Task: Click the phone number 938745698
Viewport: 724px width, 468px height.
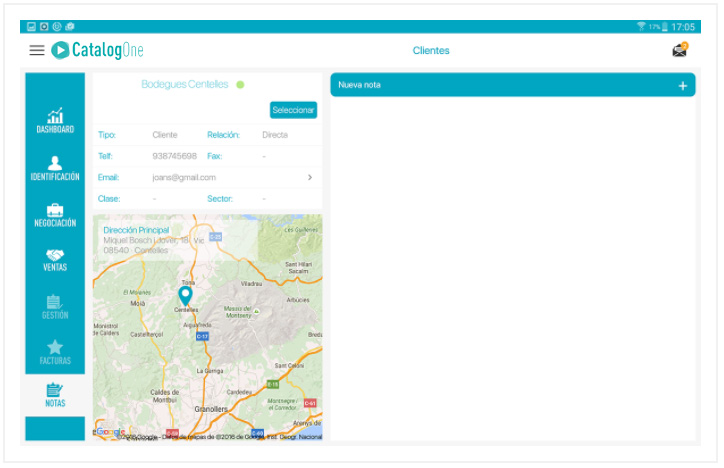Action: click(175, 156)
